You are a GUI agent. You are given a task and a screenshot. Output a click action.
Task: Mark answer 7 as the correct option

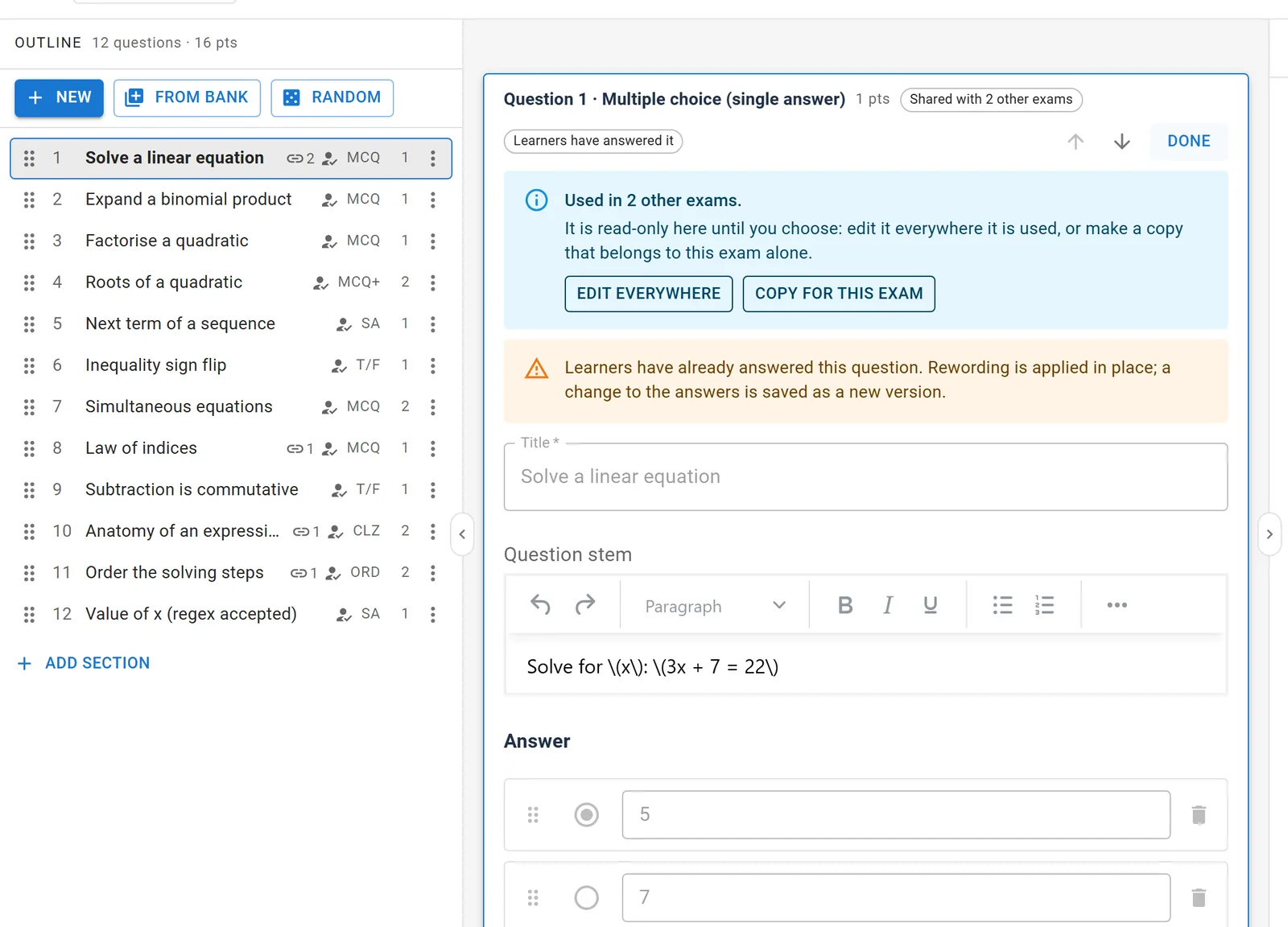(x=587, y=897)
